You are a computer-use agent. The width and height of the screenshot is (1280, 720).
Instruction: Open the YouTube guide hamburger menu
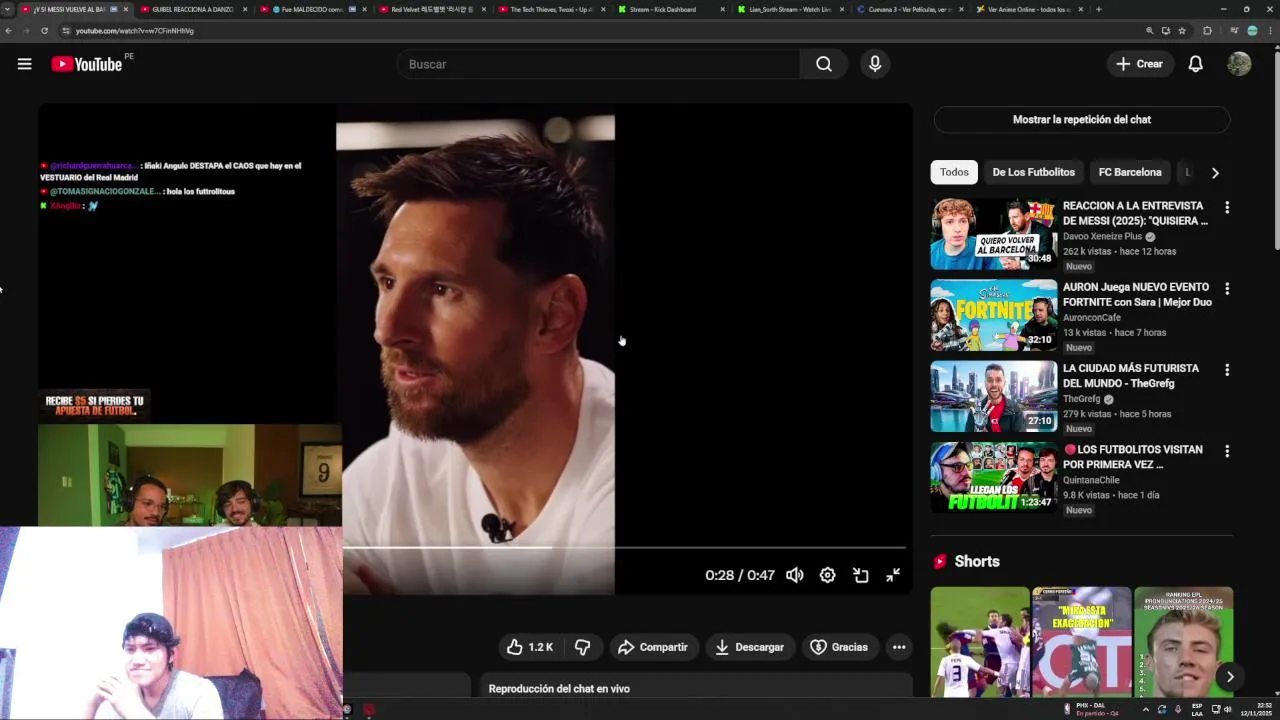pyautogui.click(x=24, y=64)
